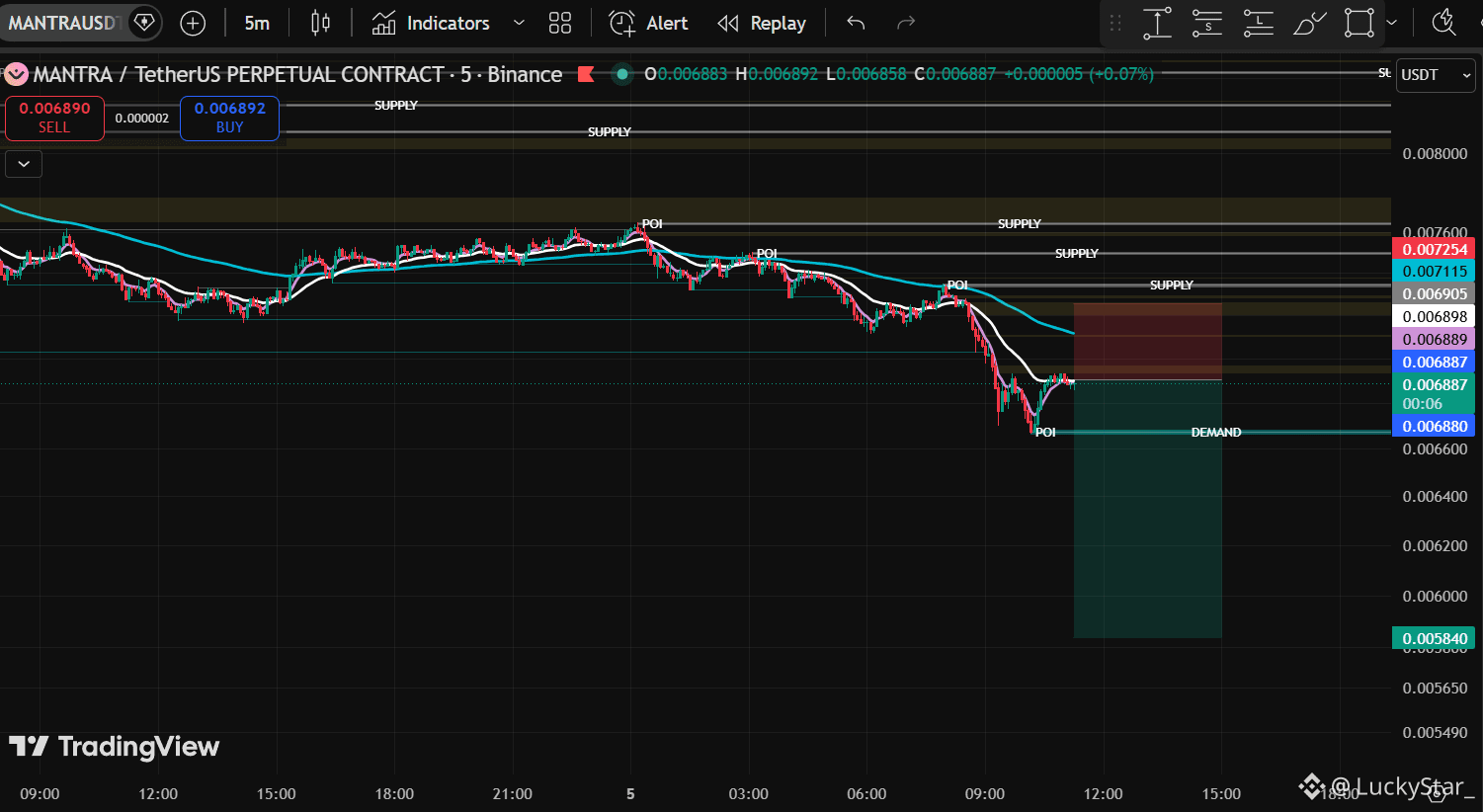Click the +0.000005 (+0.07%) change value

(x=1079, y=74)
